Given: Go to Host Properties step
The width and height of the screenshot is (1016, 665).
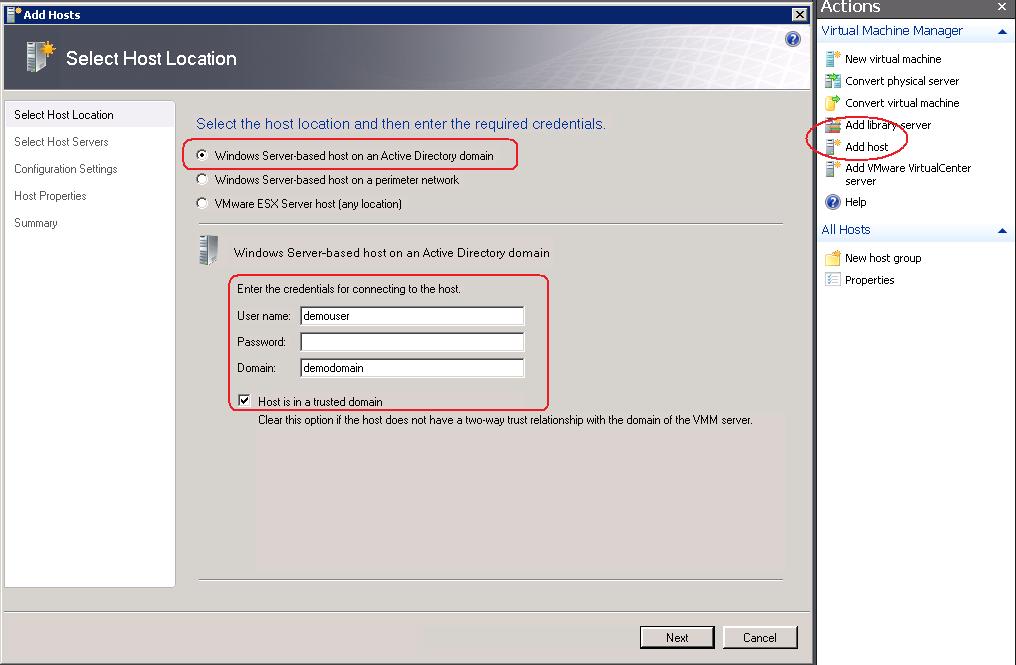Looking at the screenshot, I should point(50,196).
